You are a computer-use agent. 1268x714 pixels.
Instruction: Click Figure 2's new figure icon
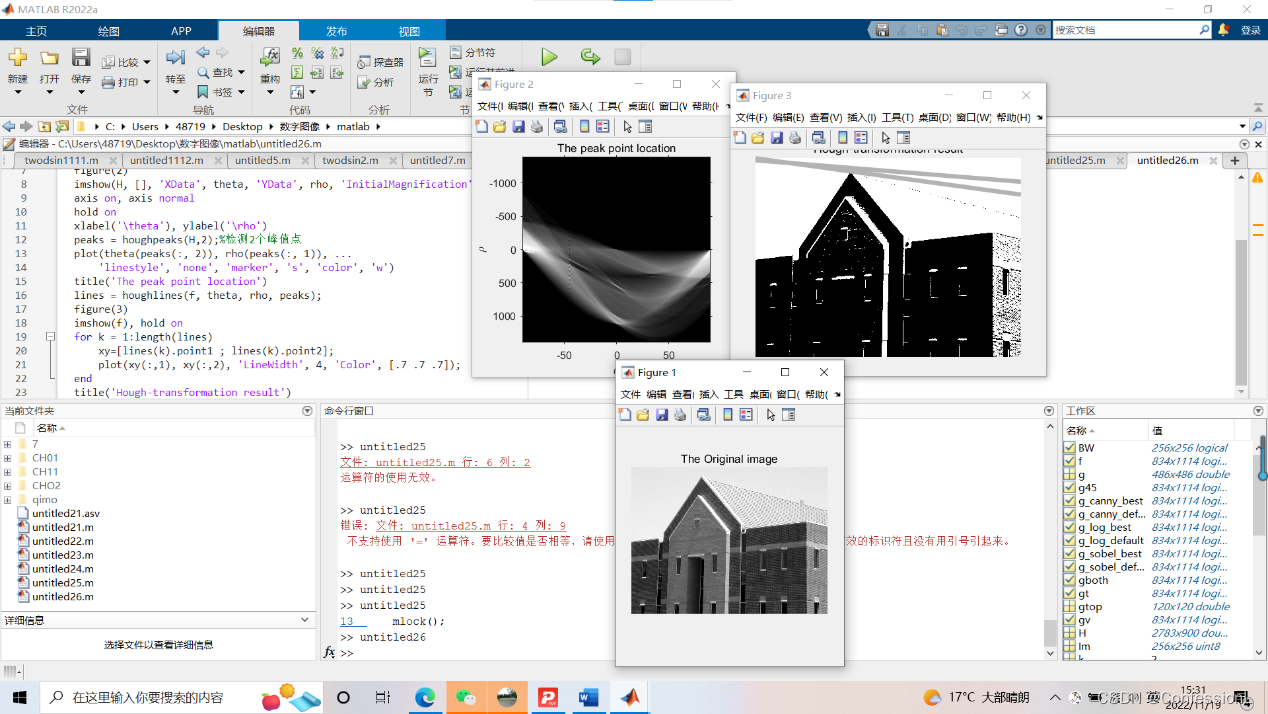click(x=482, y=127)
